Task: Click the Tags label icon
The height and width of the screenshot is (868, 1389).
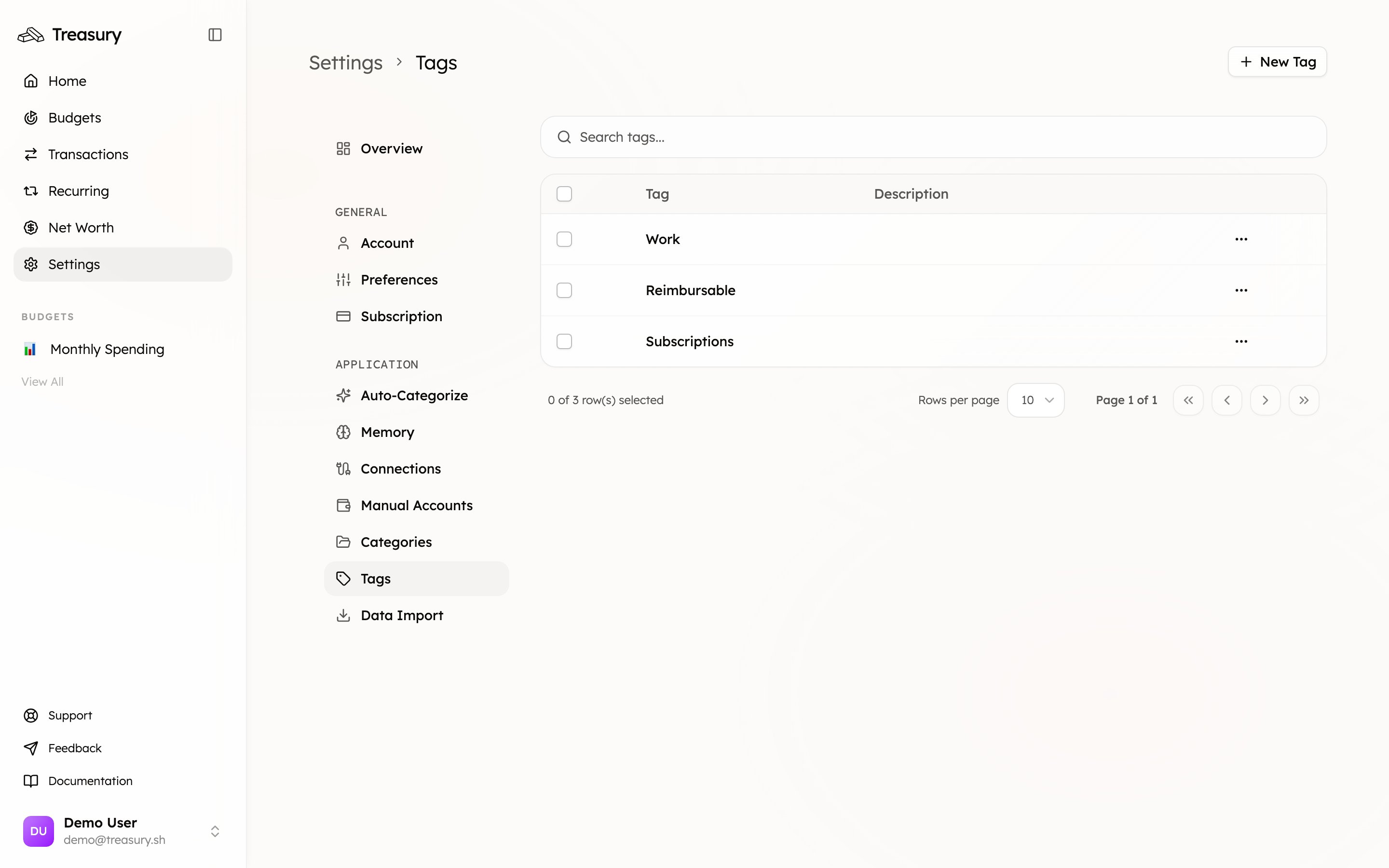Action: click(x=343, y=579)
